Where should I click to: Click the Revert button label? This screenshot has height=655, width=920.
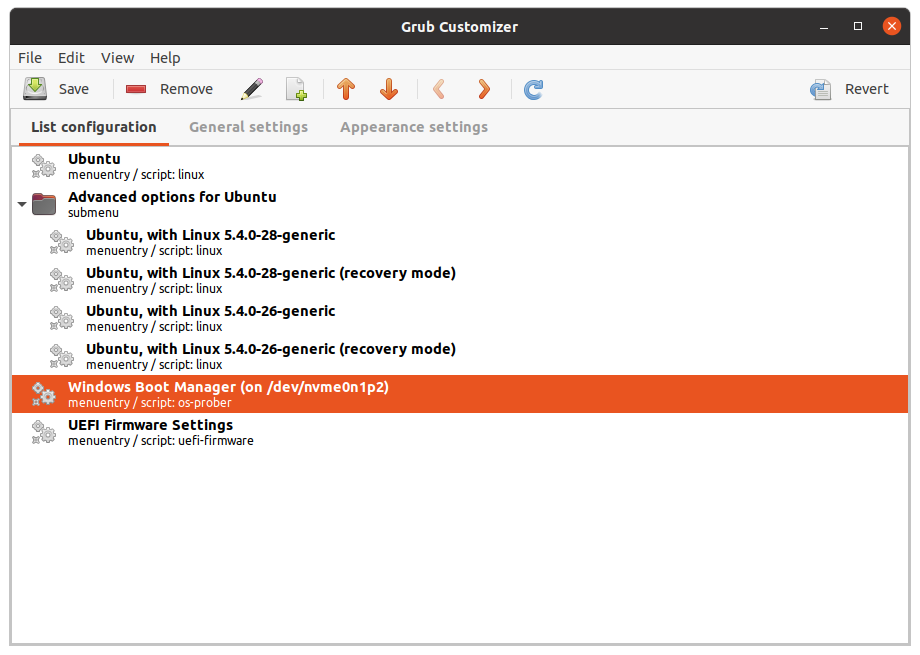pos(867,89)
